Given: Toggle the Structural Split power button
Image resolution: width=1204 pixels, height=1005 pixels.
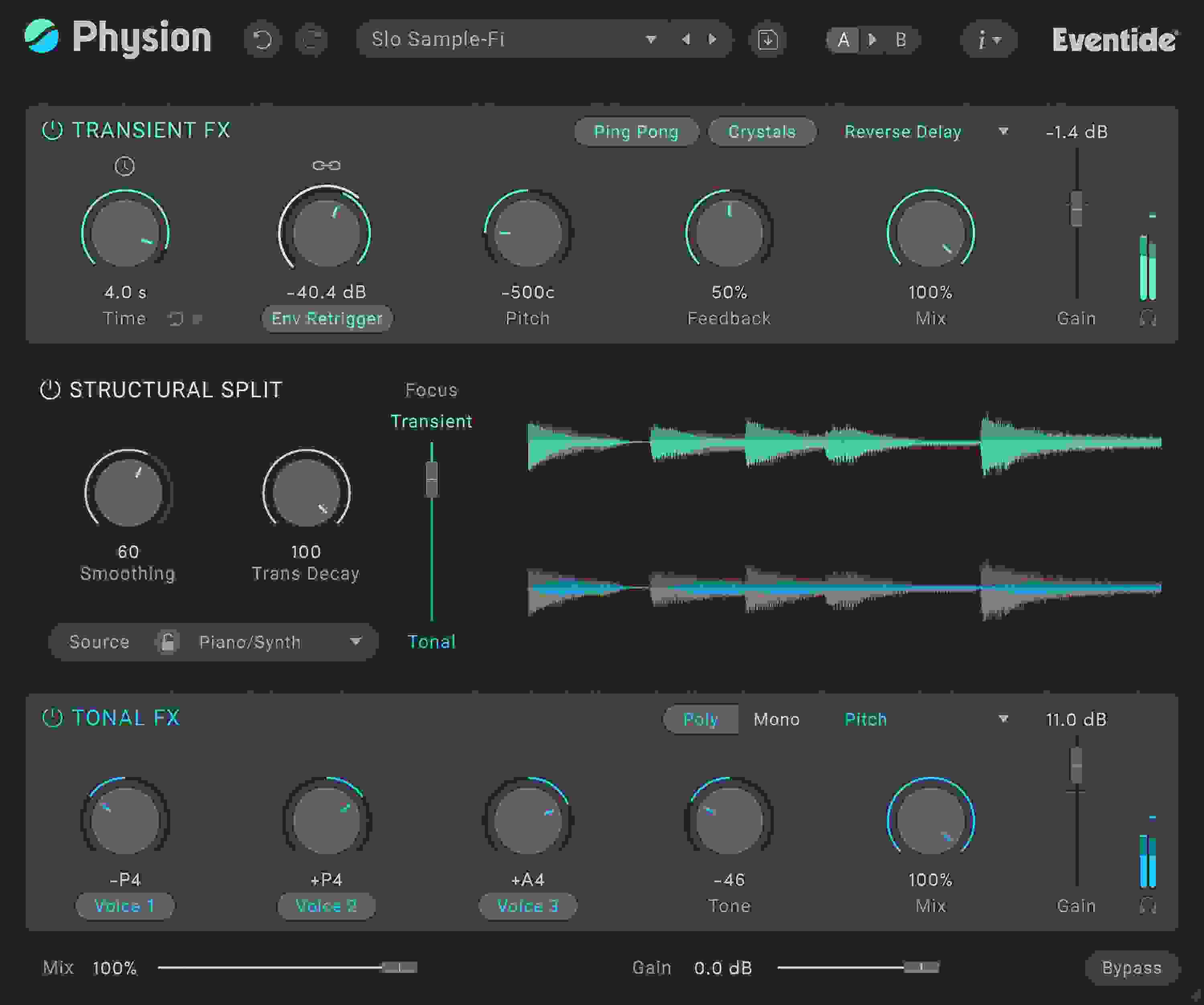Looking at the screenshot, I should tap(51, 389).
